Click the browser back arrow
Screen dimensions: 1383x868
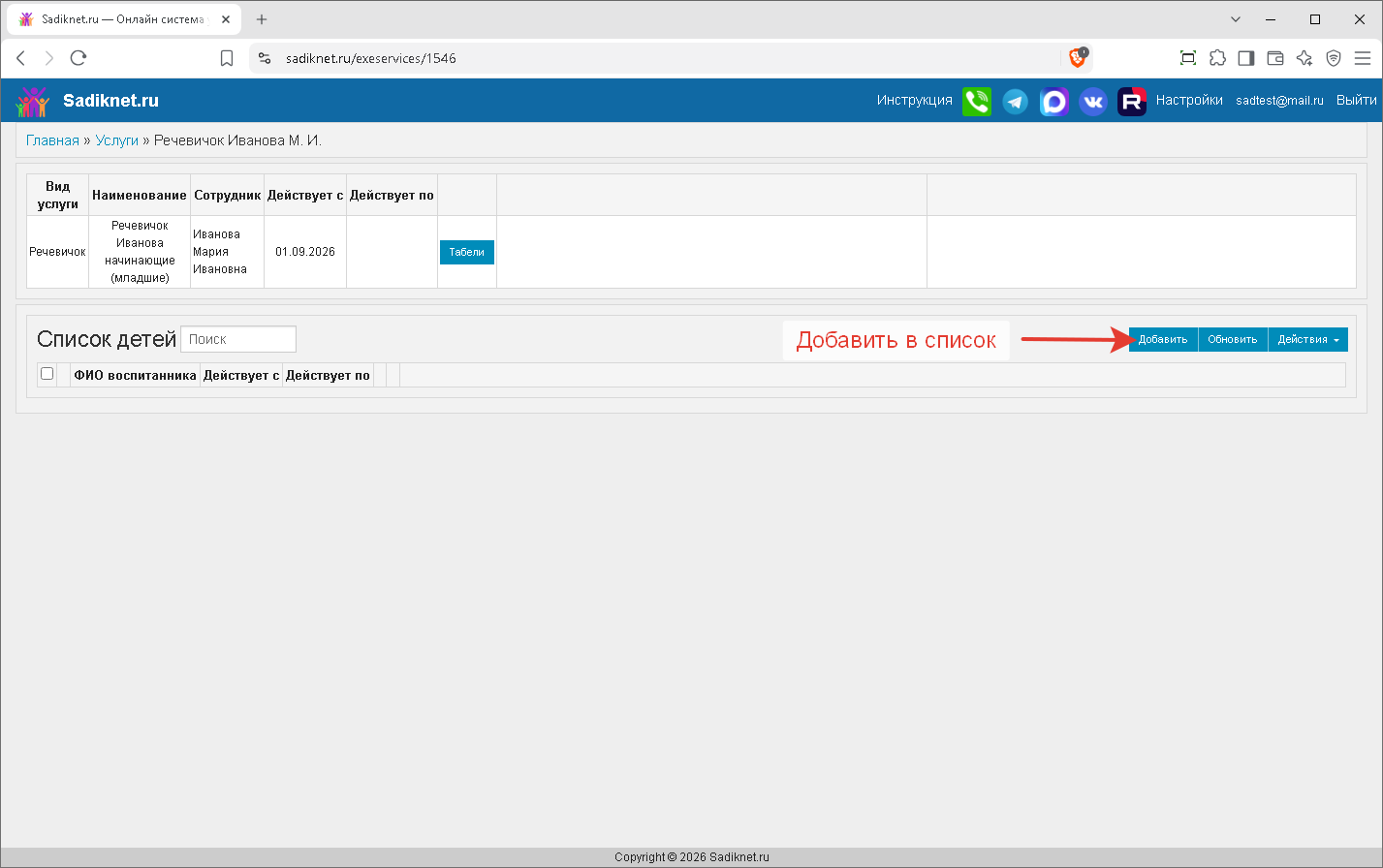[x=21, y=58]
